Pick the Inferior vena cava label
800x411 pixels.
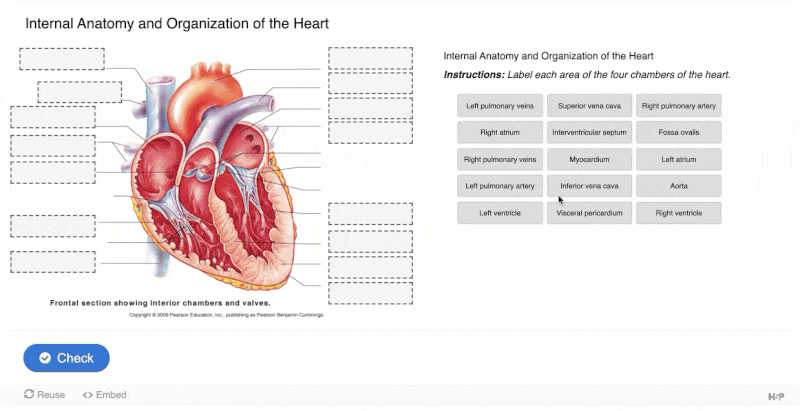pos(589,186)
